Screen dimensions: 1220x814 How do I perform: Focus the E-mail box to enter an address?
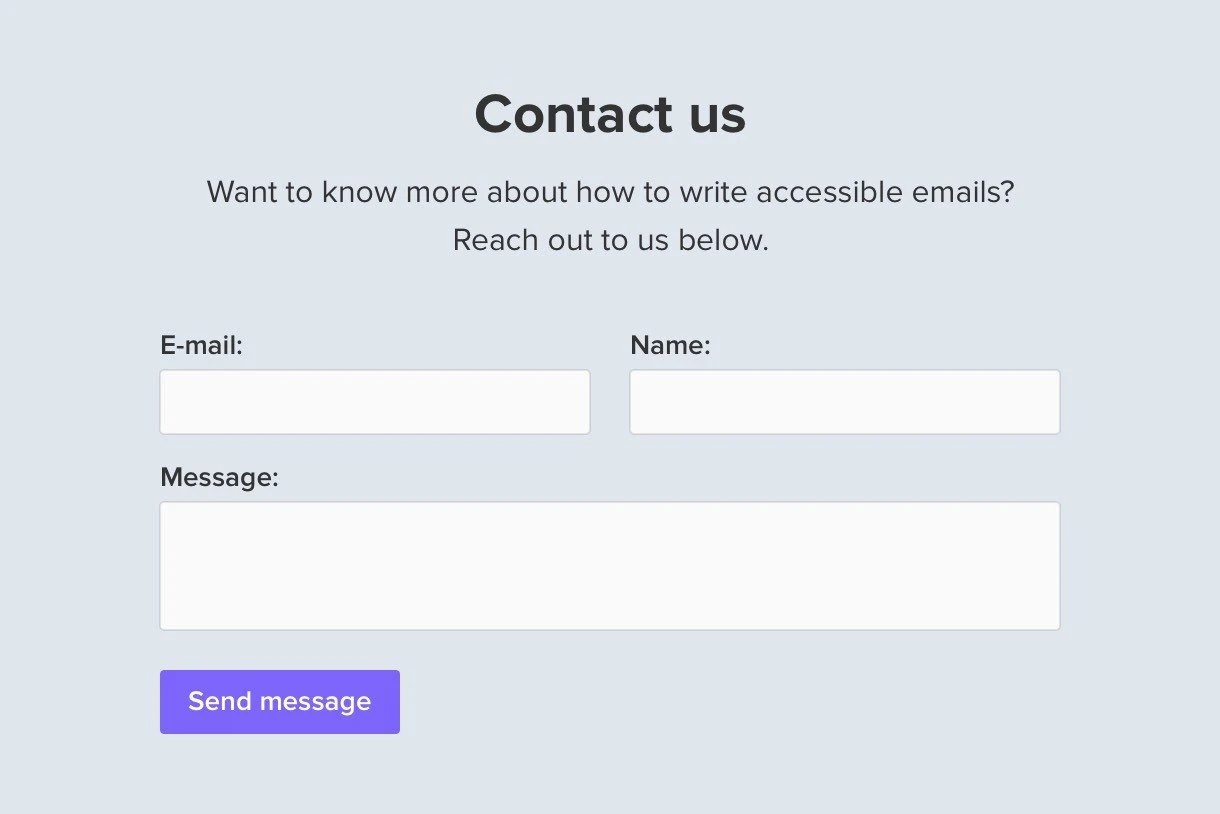tap(374, 401)
